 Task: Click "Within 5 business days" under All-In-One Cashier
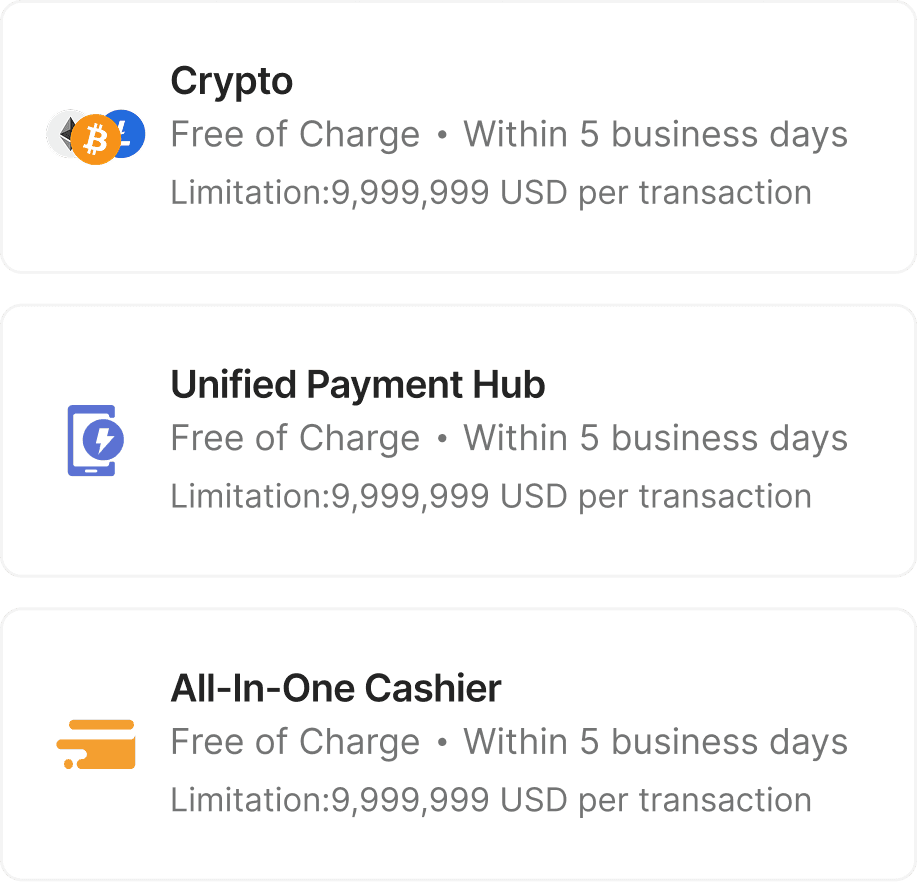(655, 742)
